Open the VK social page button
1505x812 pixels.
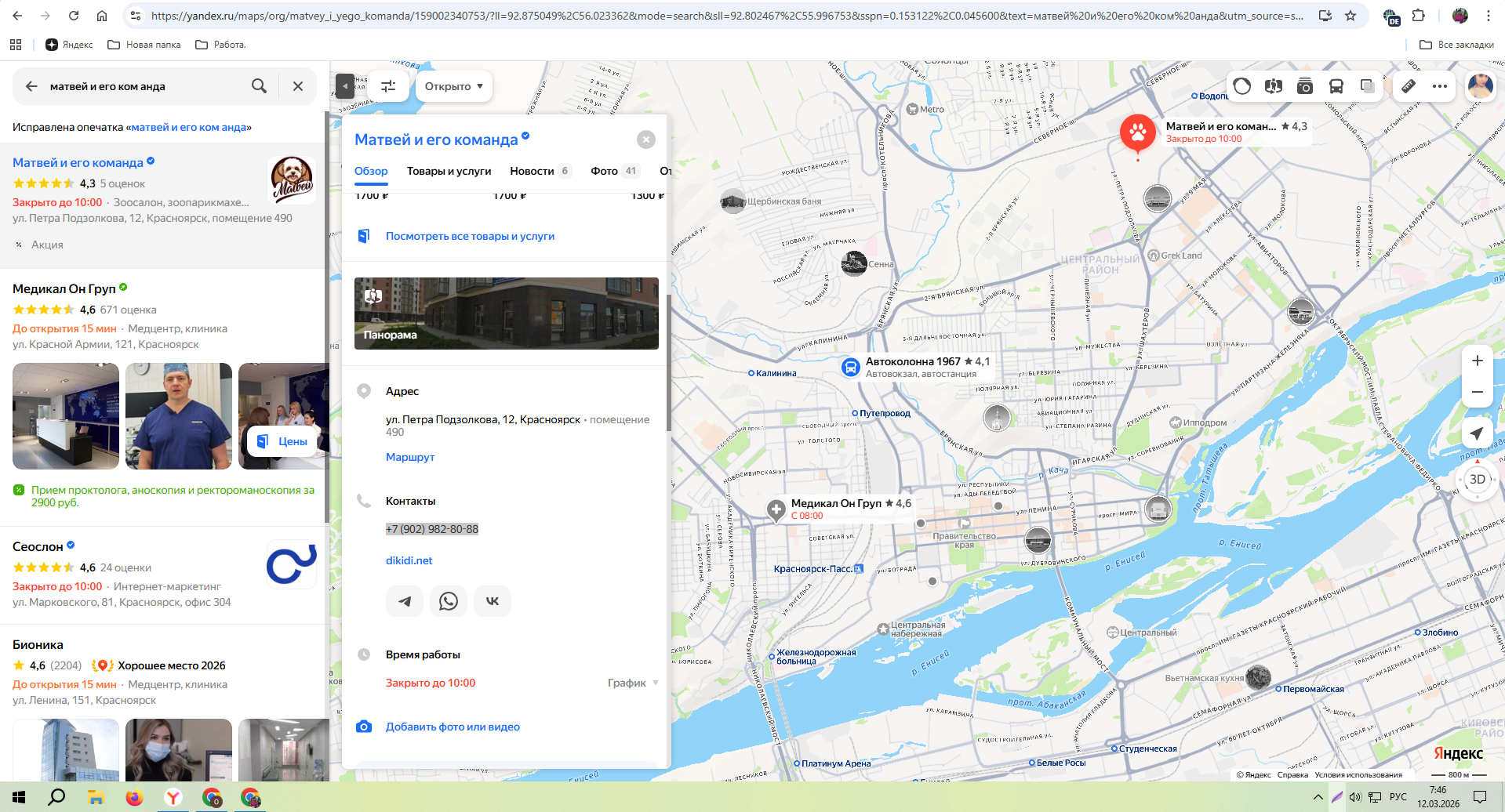[x=493, y=601]
